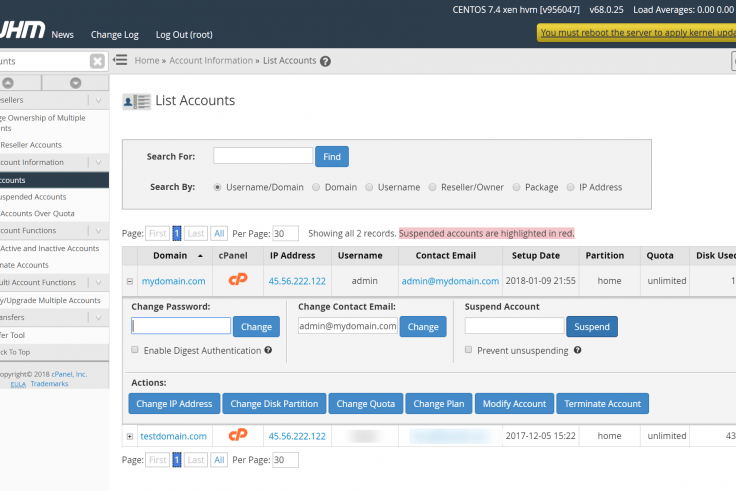This screenshot has height=491, width=736.
Task: Clear the sidebar search with the X icon
Action: (x=97, y=61)
